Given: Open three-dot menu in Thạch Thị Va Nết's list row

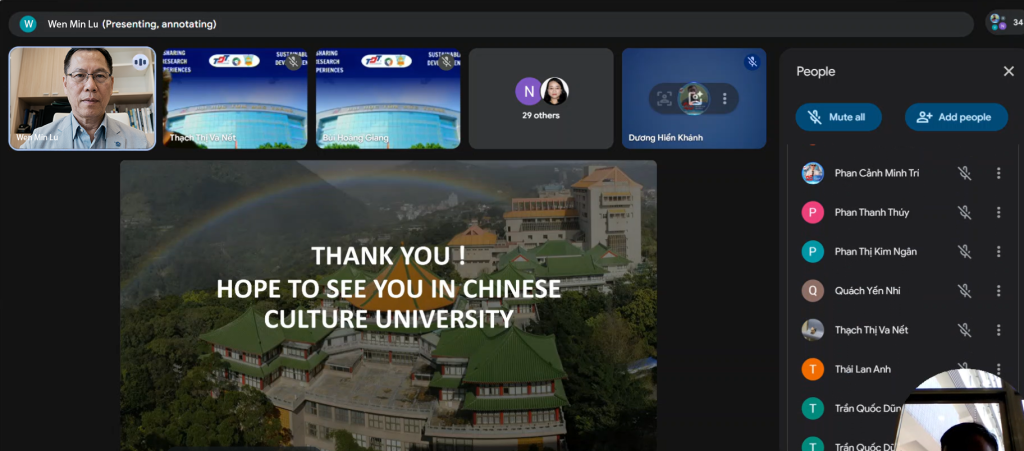Looking at the screenshot, I should (x=998, y=330).
